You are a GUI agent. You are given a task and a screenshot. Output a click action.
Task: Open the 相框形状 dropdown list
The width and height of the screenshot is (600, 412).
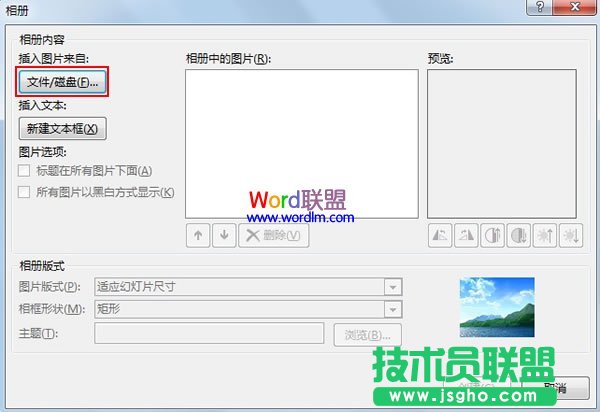tap(393, 309)
